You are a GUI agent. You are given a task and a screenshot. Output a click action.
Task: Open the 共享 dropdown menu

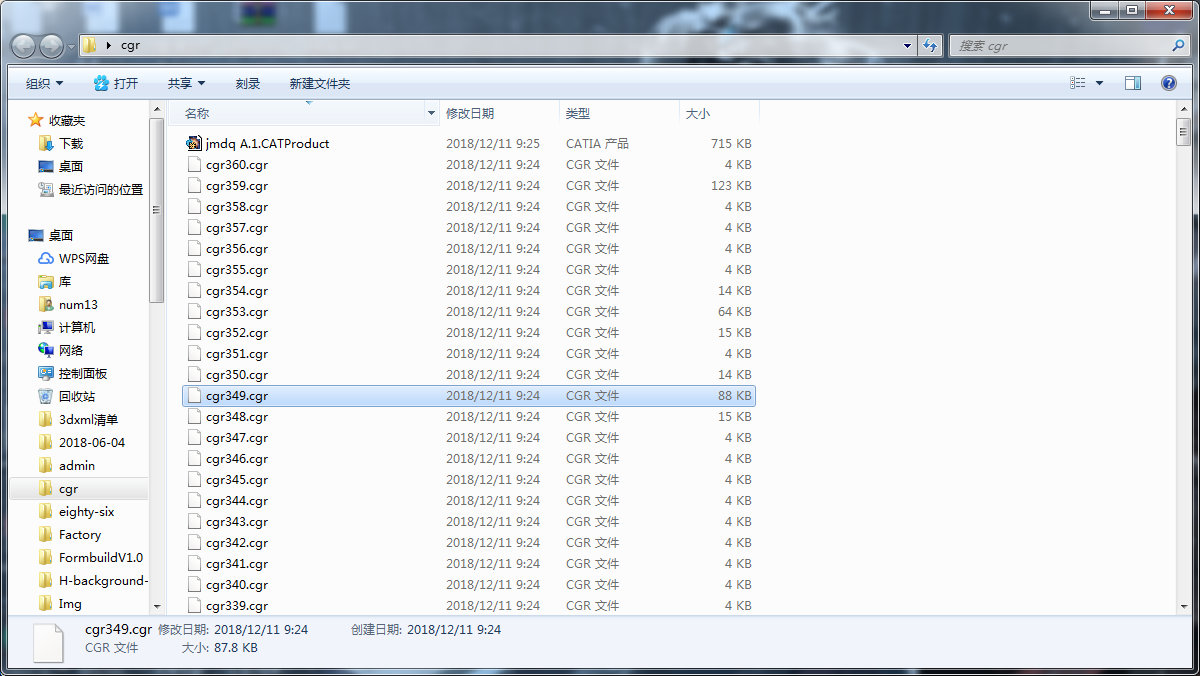coord(186,84)
